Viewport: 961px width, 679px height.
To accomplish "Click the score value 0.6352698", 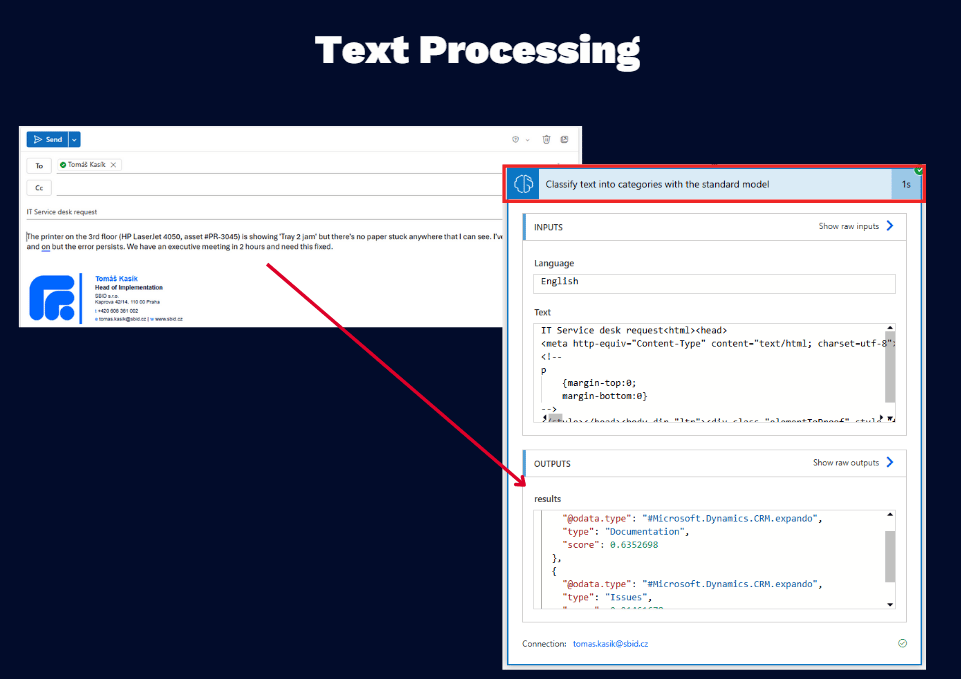I will 634,545.
